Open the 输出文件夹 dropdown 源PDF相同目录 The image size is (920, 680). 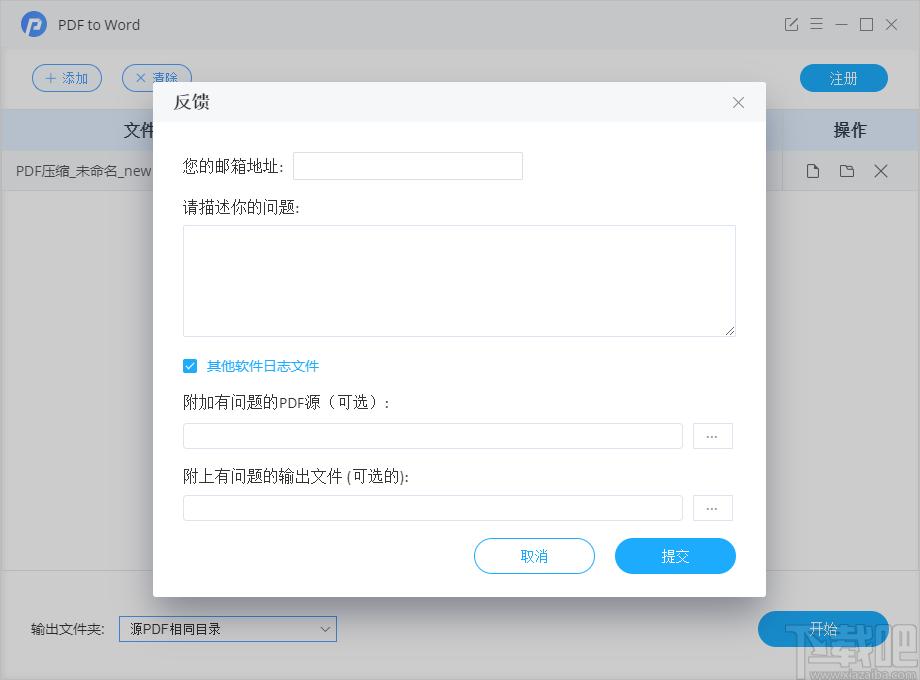click(228, 629)
